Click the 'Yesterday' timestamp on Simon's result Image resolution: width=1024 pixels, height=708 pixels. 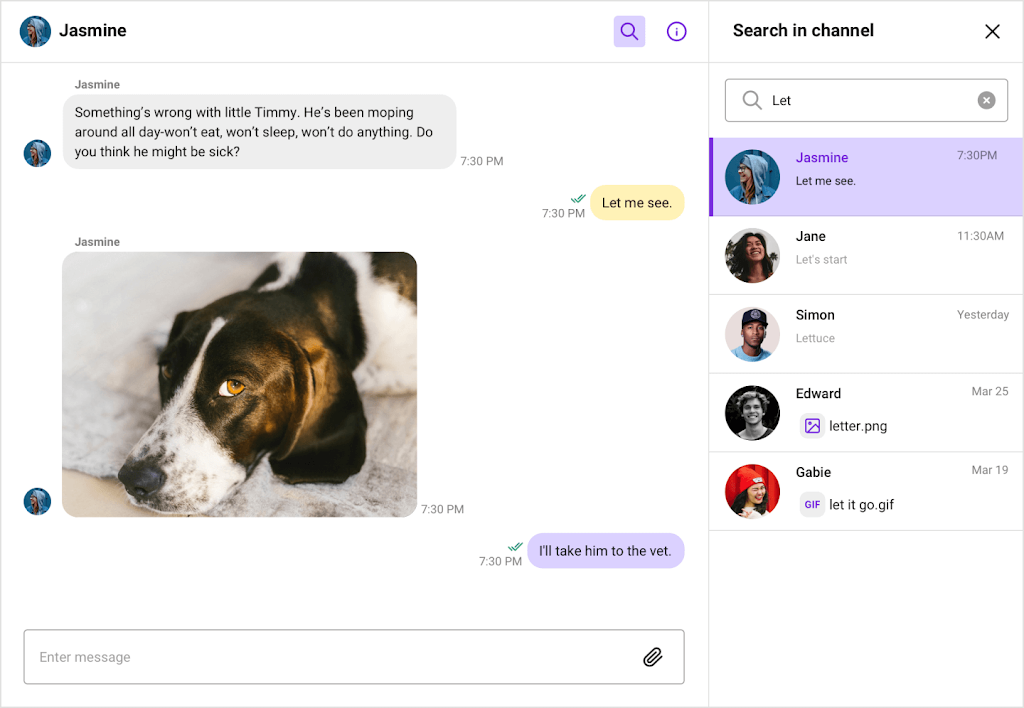coord(983,315)
